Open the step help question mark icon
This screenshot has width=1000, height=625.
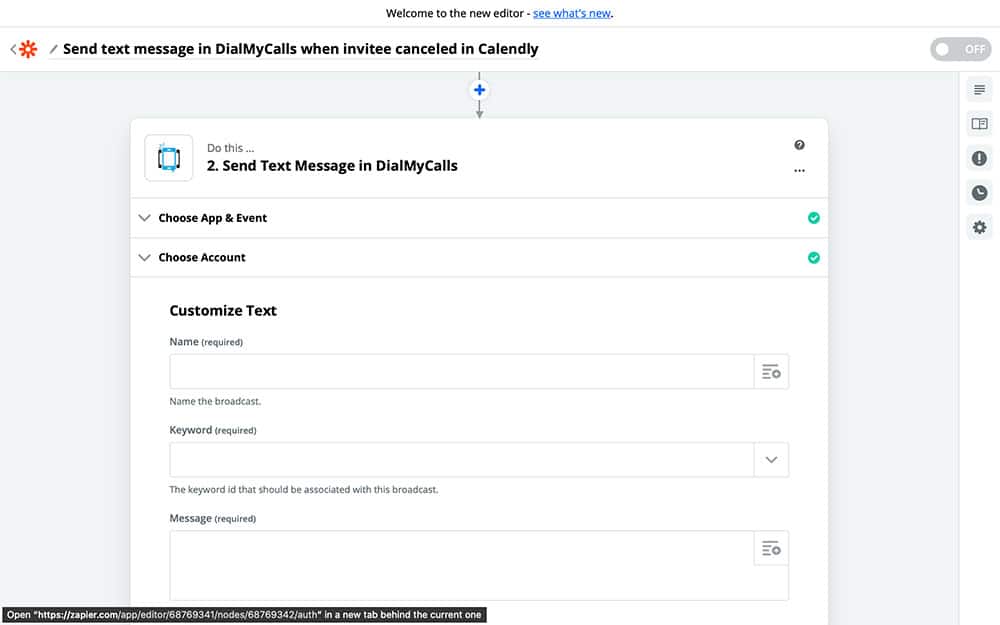click(x=799, y=145)
